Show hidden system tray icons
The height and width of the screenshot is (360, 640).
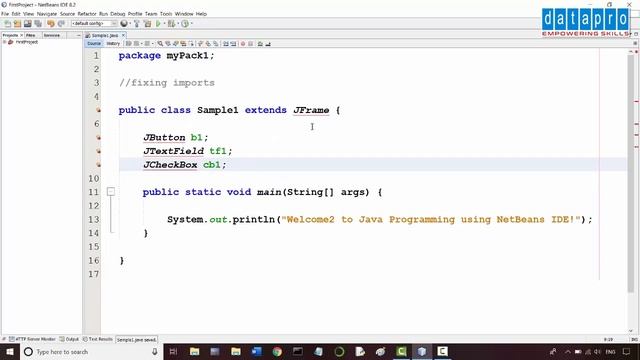click(x=567, y=351)
